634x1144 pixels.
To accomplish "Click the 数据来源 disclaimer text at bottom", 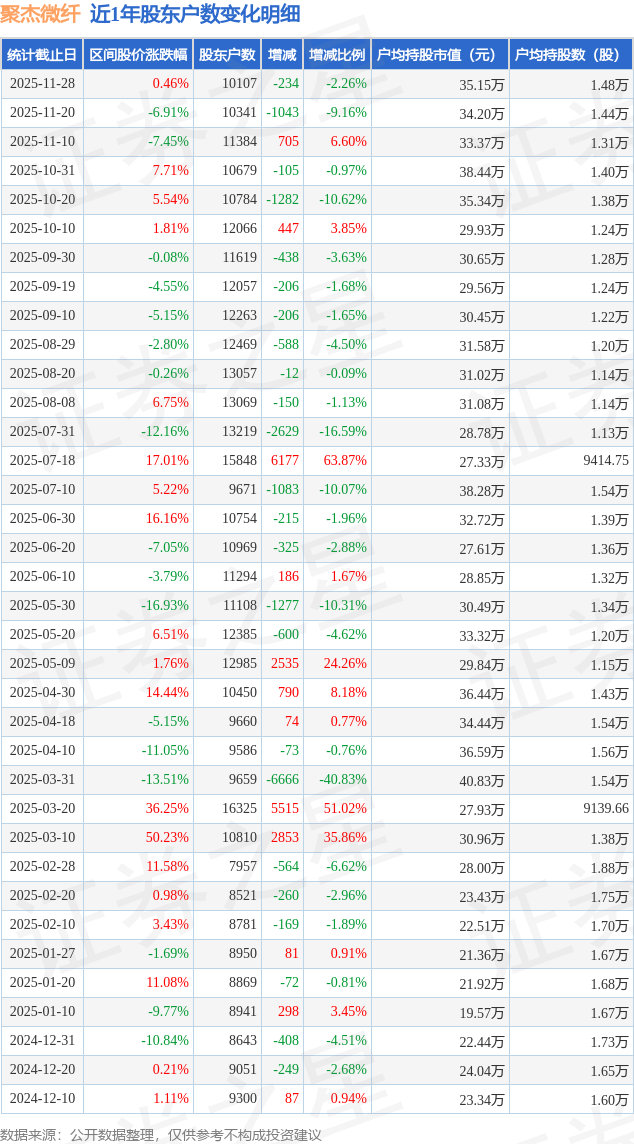I will (x=161, y=1134).
